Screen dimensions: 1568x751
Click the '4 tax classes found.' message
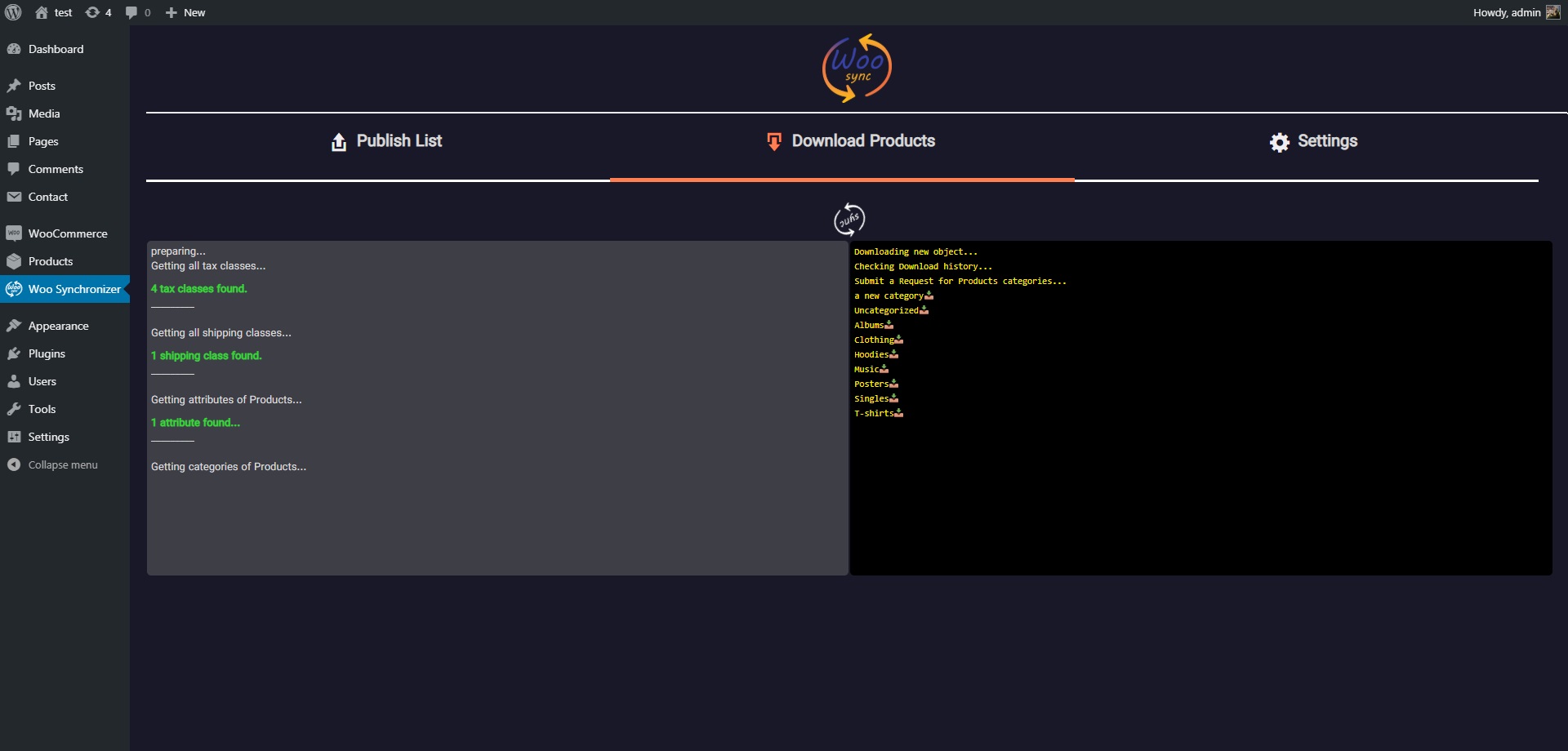198,289
